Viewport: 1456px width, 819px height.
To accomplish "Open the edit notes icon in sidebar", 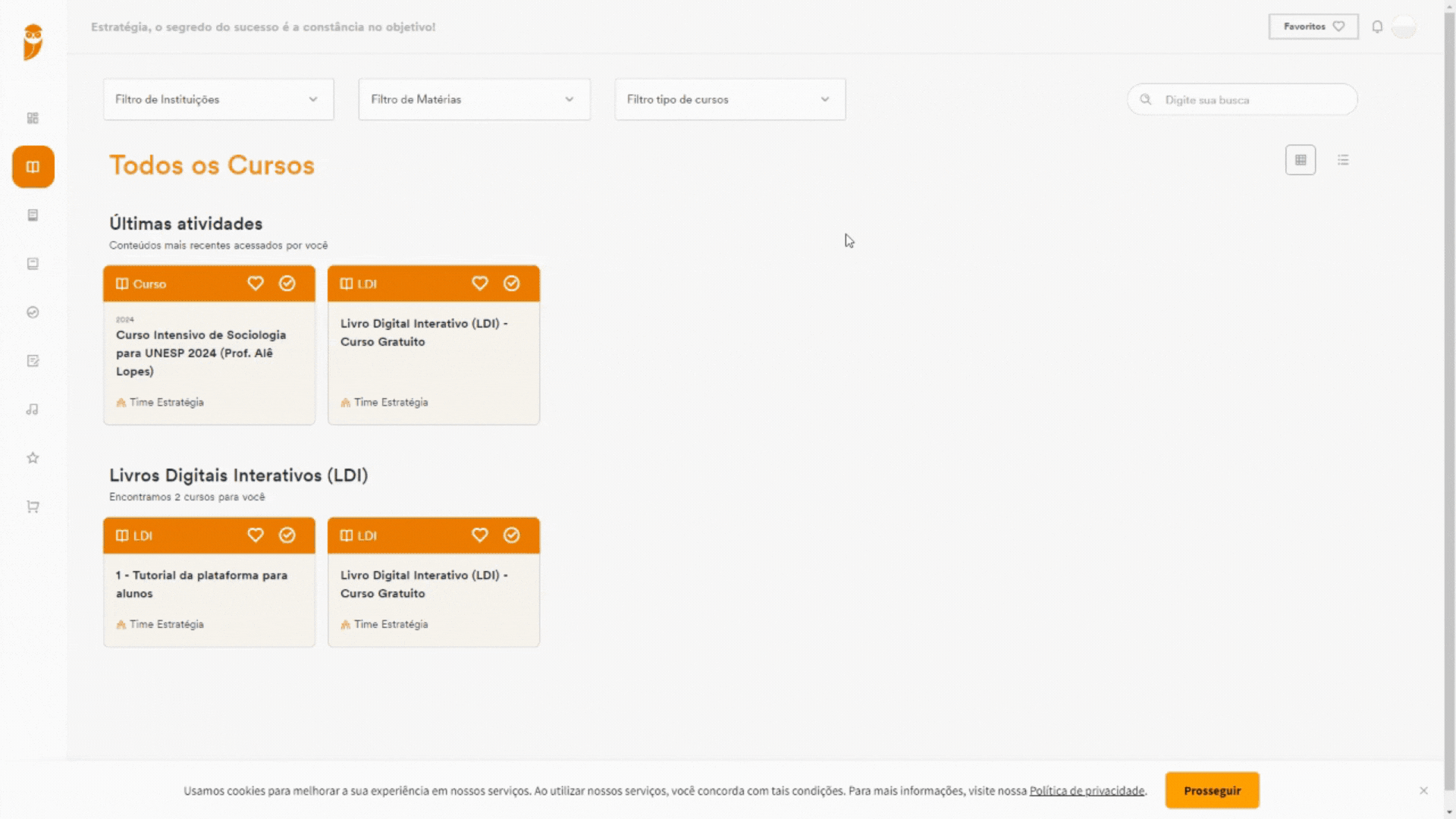I will [x=33, y=361].
